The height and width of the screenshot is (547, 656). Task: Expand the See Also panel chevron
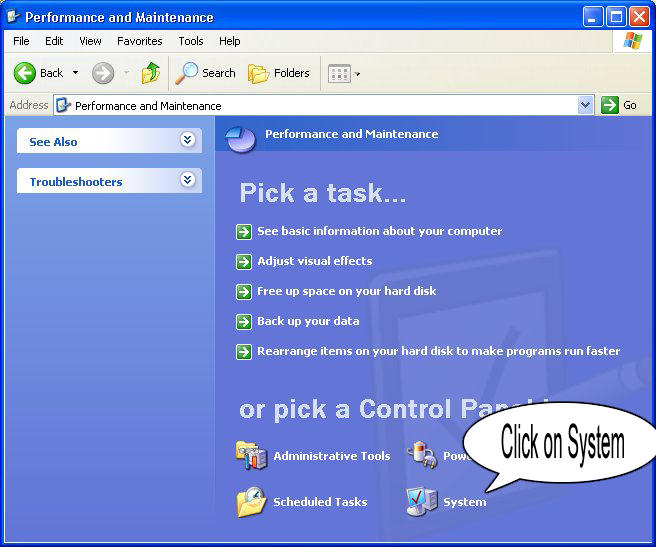point(187,140)
